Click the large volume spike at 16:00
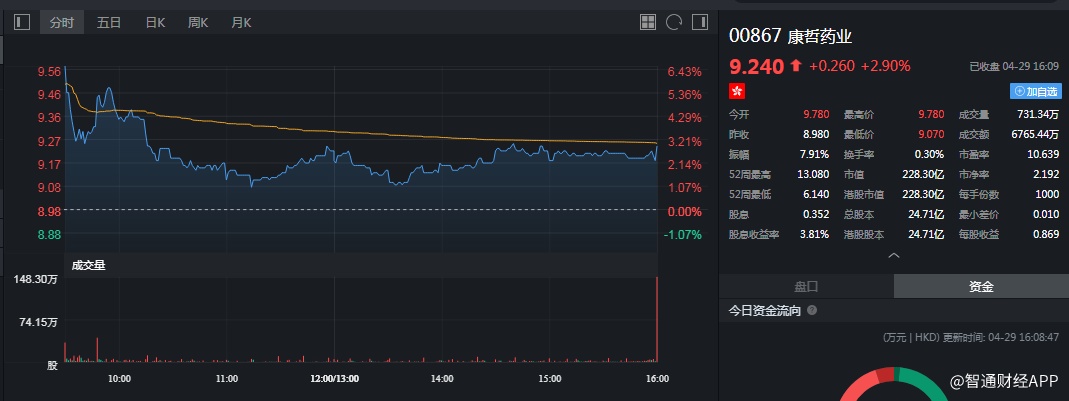1069x401 pixels. 657,320
